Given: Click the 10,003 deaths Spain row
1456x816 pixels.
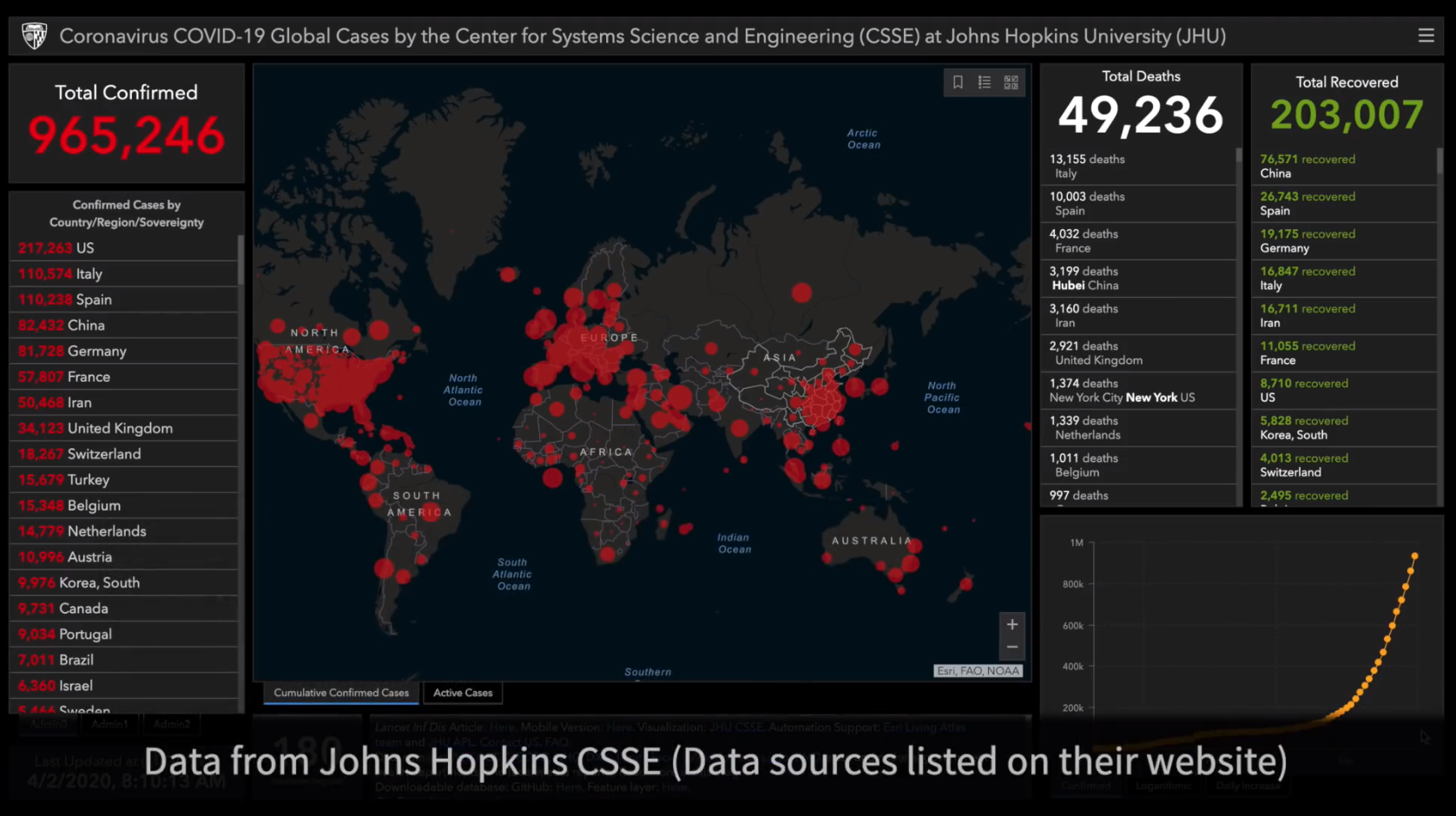Looking at the screenshot, I should tap(1138, 203).
